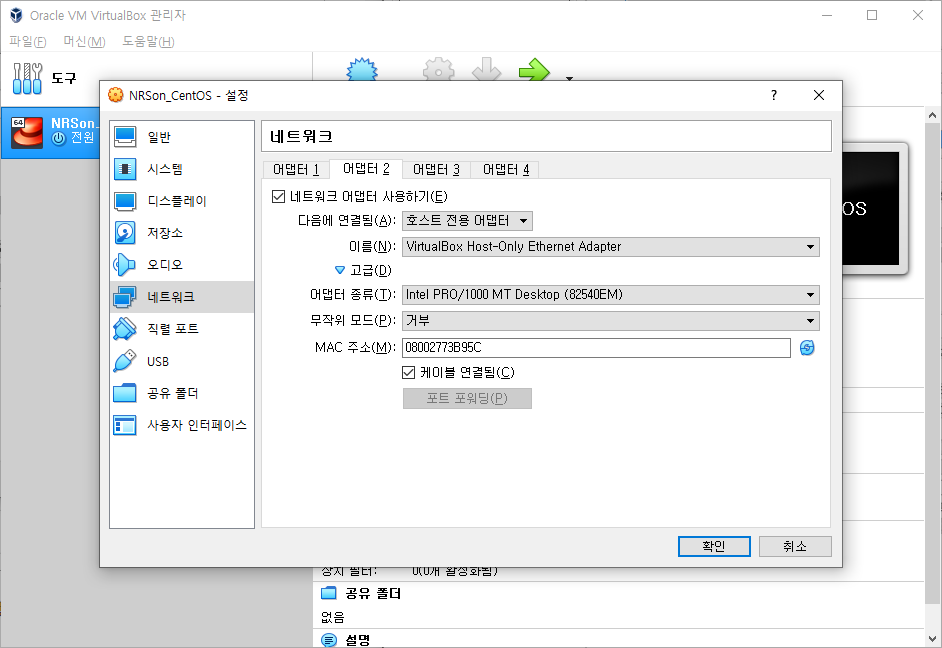Screen dimensions: 942x648
Task: Toggle 케이블 연결됨 checkbox
Action: click(409, 372)
